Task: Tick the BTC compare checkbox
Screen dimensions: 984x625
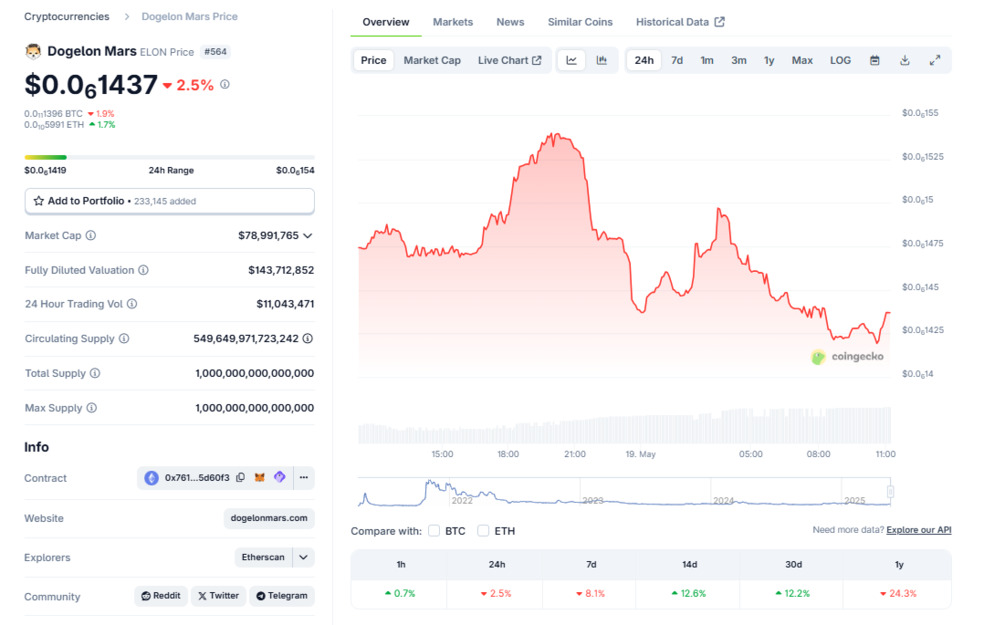Action: click(434, 531)
